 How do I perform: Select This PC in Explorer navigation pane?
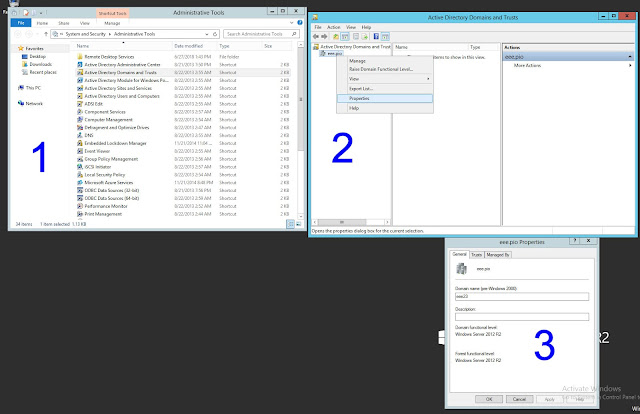coord(29,88)
